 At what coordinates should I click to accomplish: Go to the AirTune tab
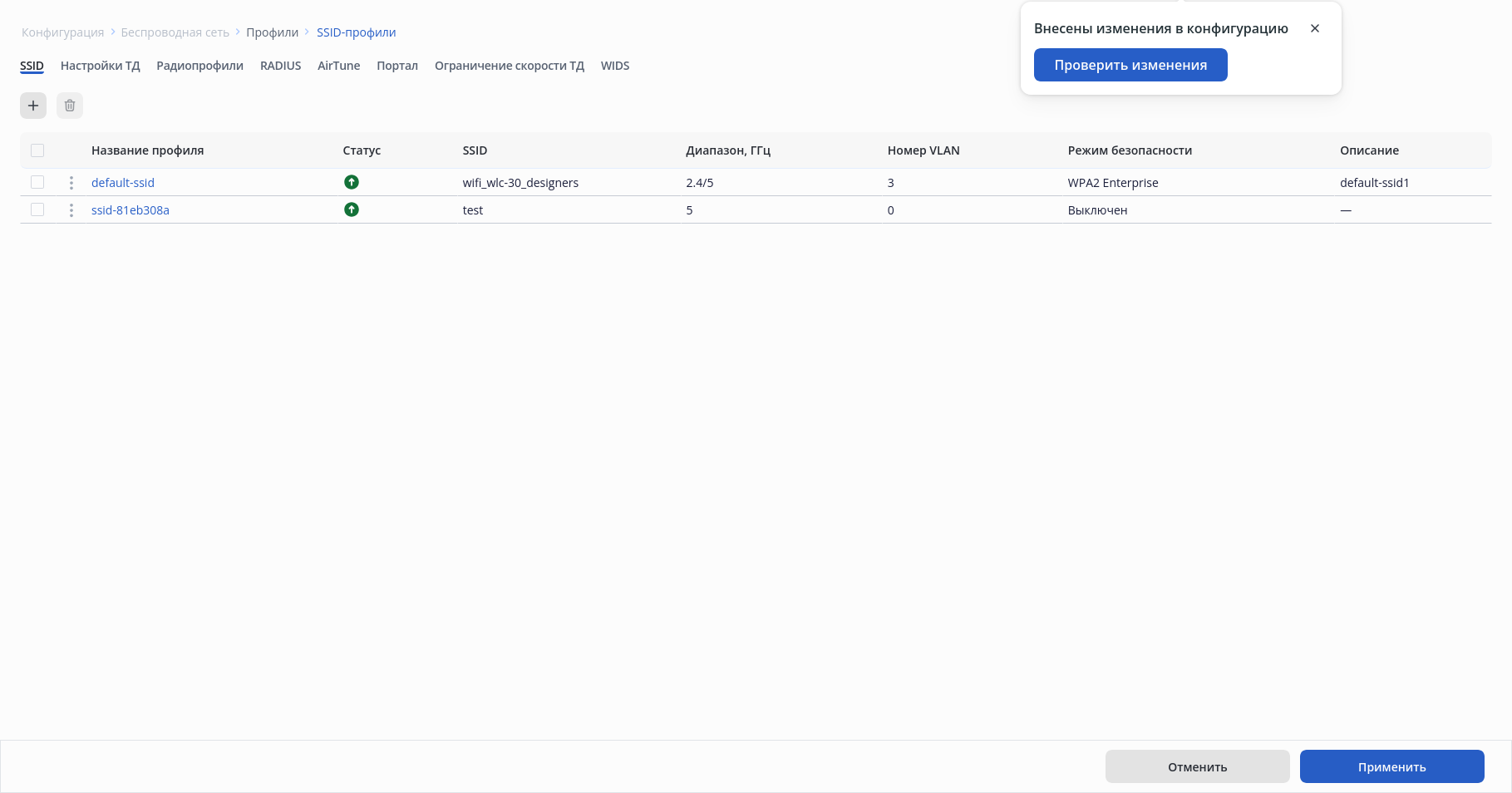pyautogui.click(x=338, y=66)
